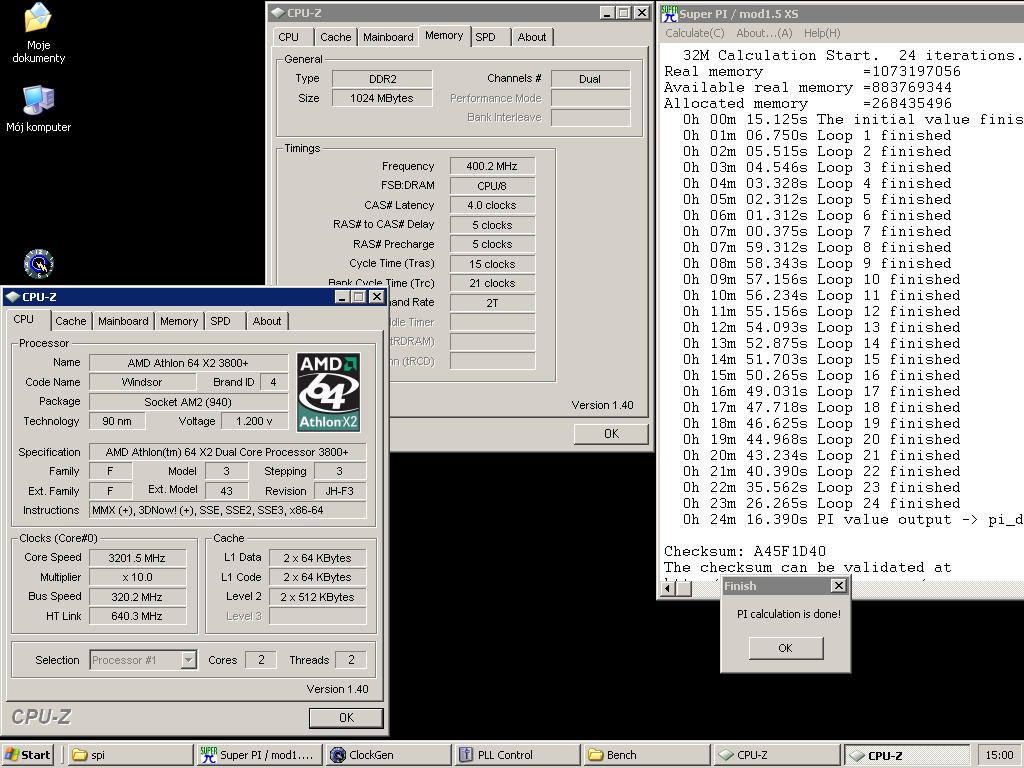The width and height of the screenshot is (1024, 768).
Task: Open the Processor #1 selection dropdown
Action: click(x=188, y=660)
